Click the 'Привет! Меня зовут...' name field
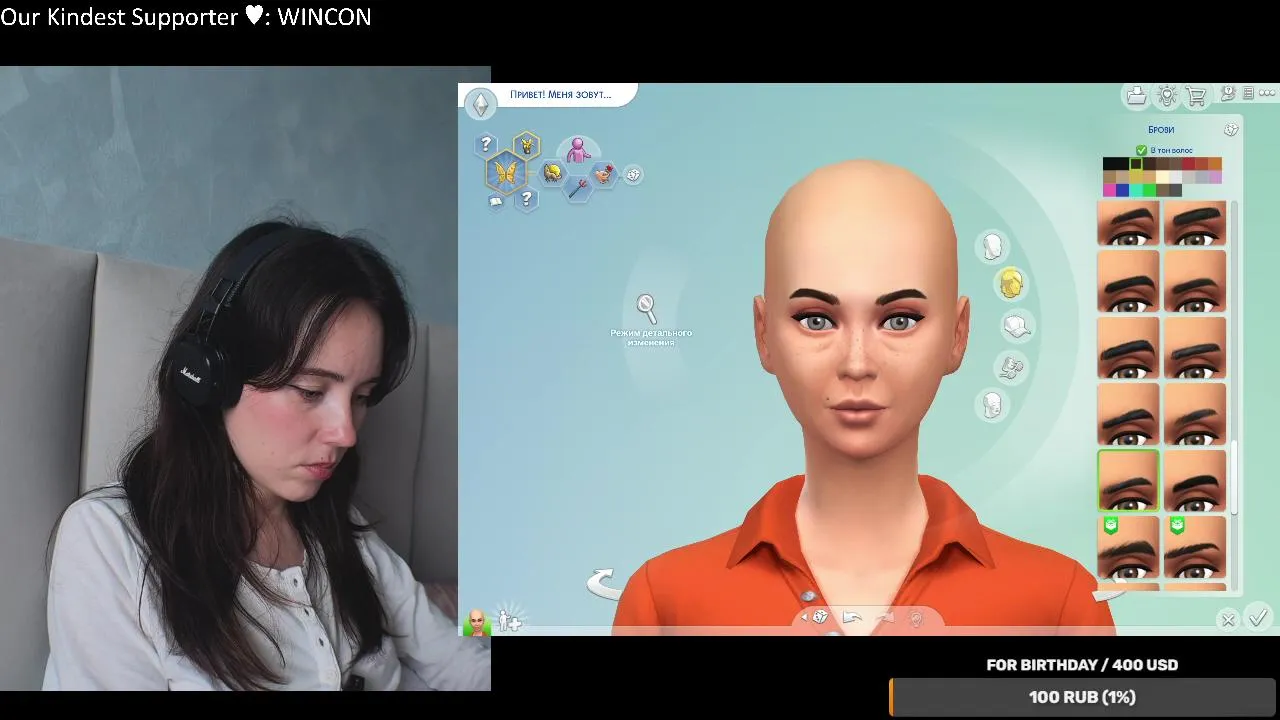 (560, 95)
